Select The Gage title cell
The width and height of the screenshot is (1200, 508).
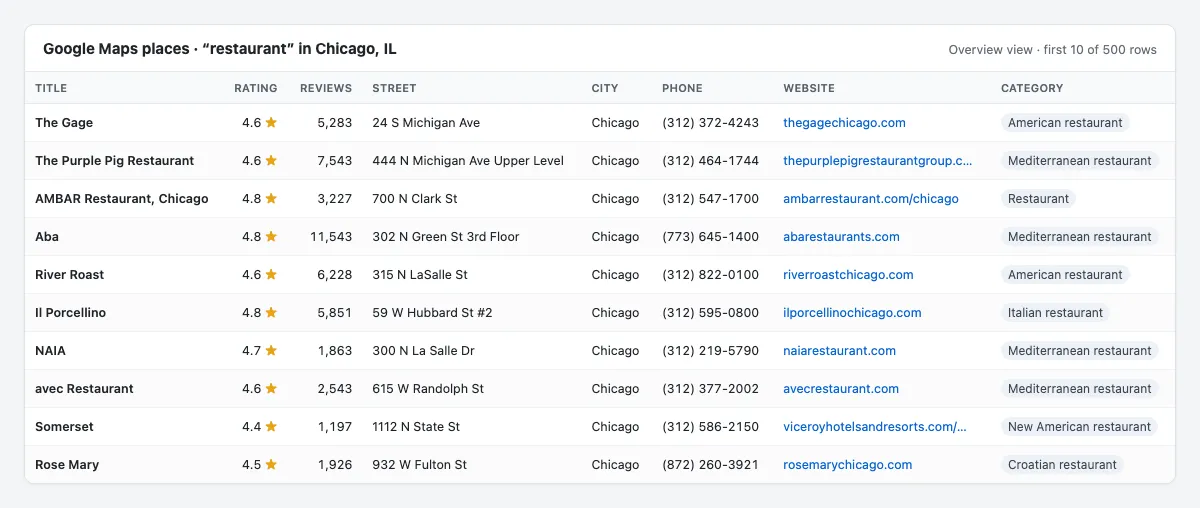[x=64, y=123]
